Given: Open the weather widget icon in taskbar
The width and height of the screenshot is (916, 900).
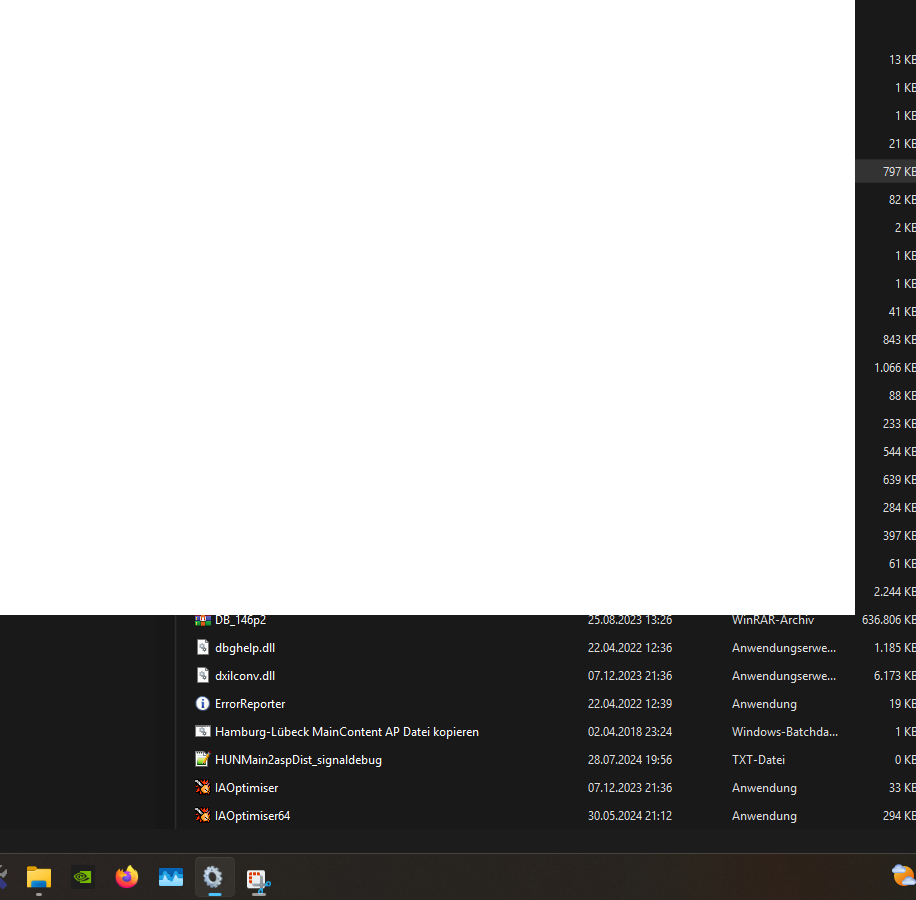Looking at the screenshot, I should (x=903, y=876).
